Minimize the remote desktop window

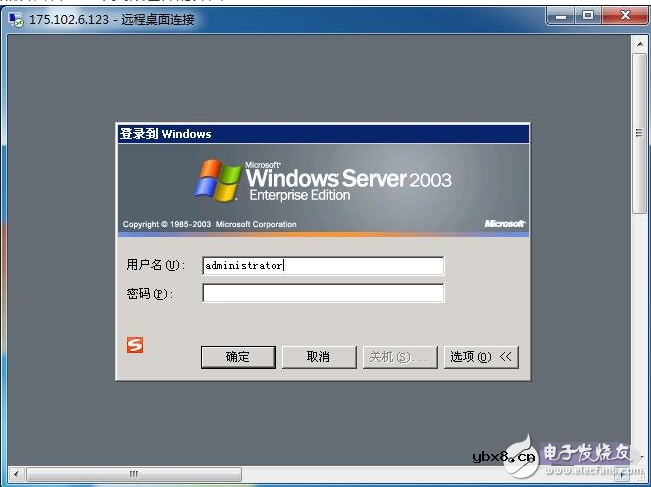[x=561, y=16]
